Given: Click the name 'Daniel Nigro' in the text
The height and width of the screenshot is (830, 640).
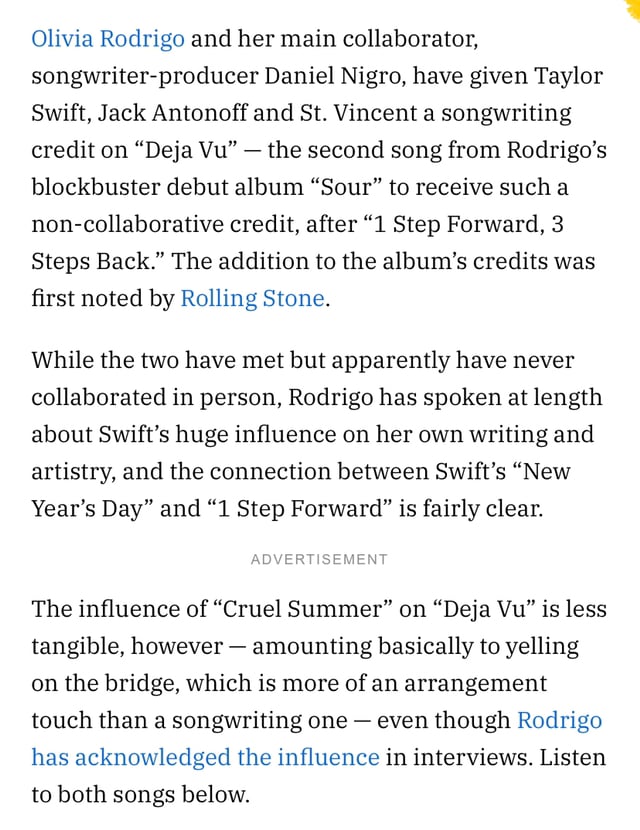Looking at the screenshot, I should [x=332, y=76].
